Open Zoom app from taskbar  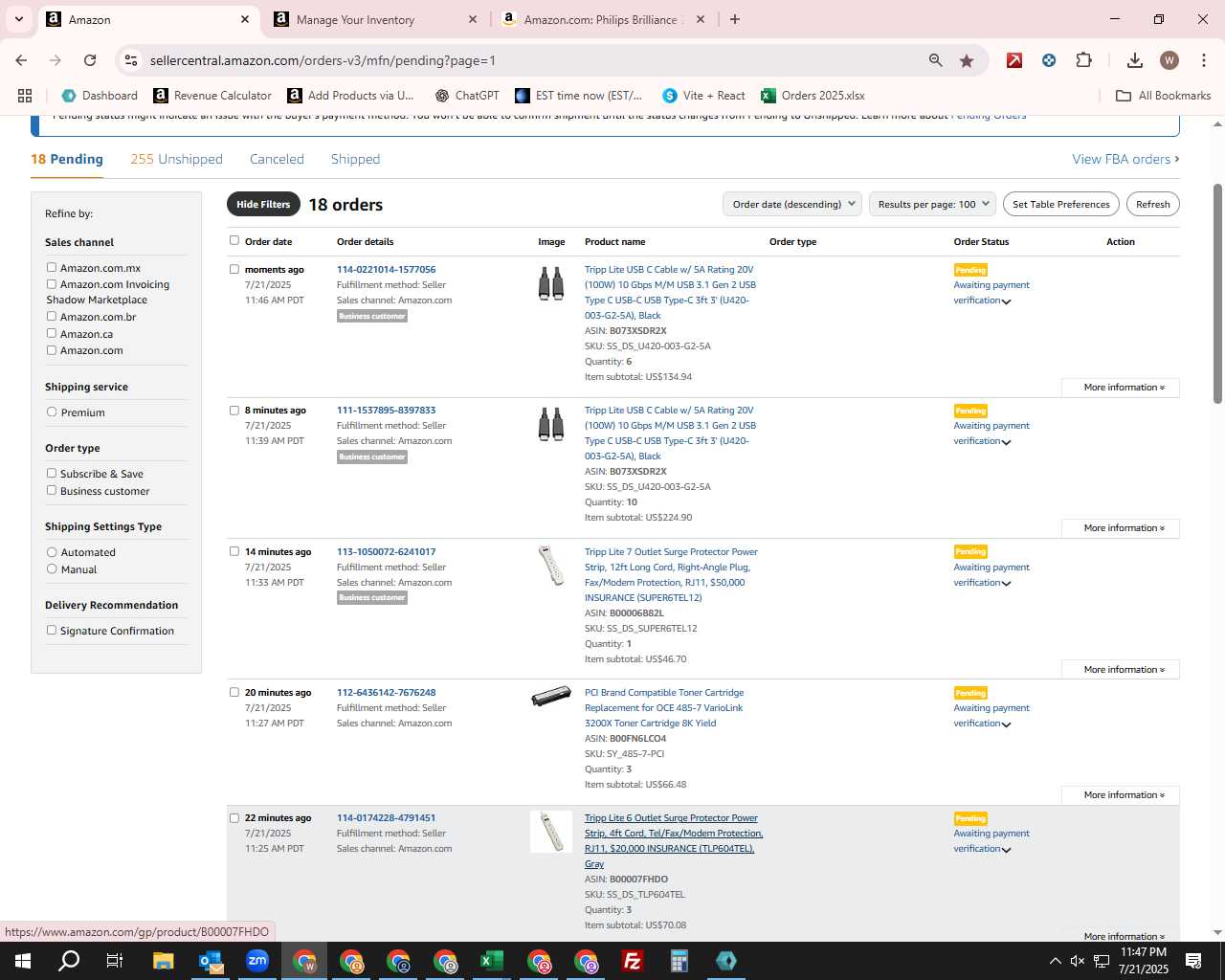(x=257, y=961)
